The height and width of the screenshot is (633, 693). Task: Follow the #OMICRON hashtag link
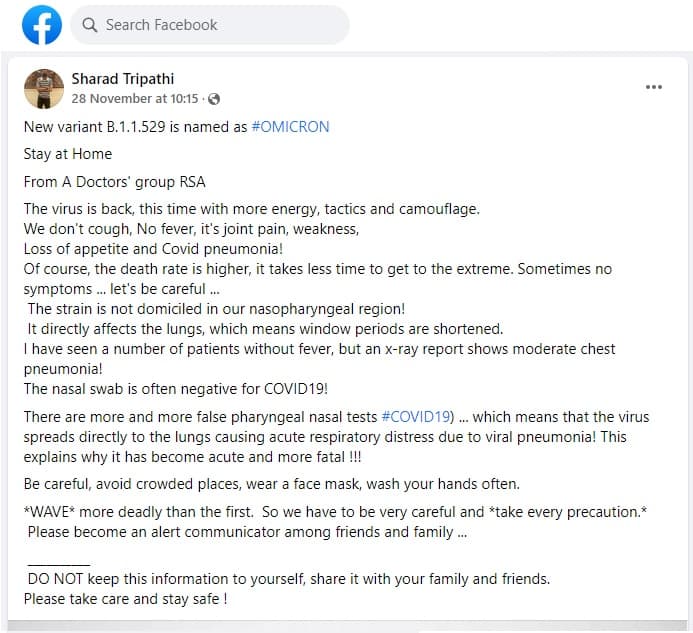pos(290,127)
